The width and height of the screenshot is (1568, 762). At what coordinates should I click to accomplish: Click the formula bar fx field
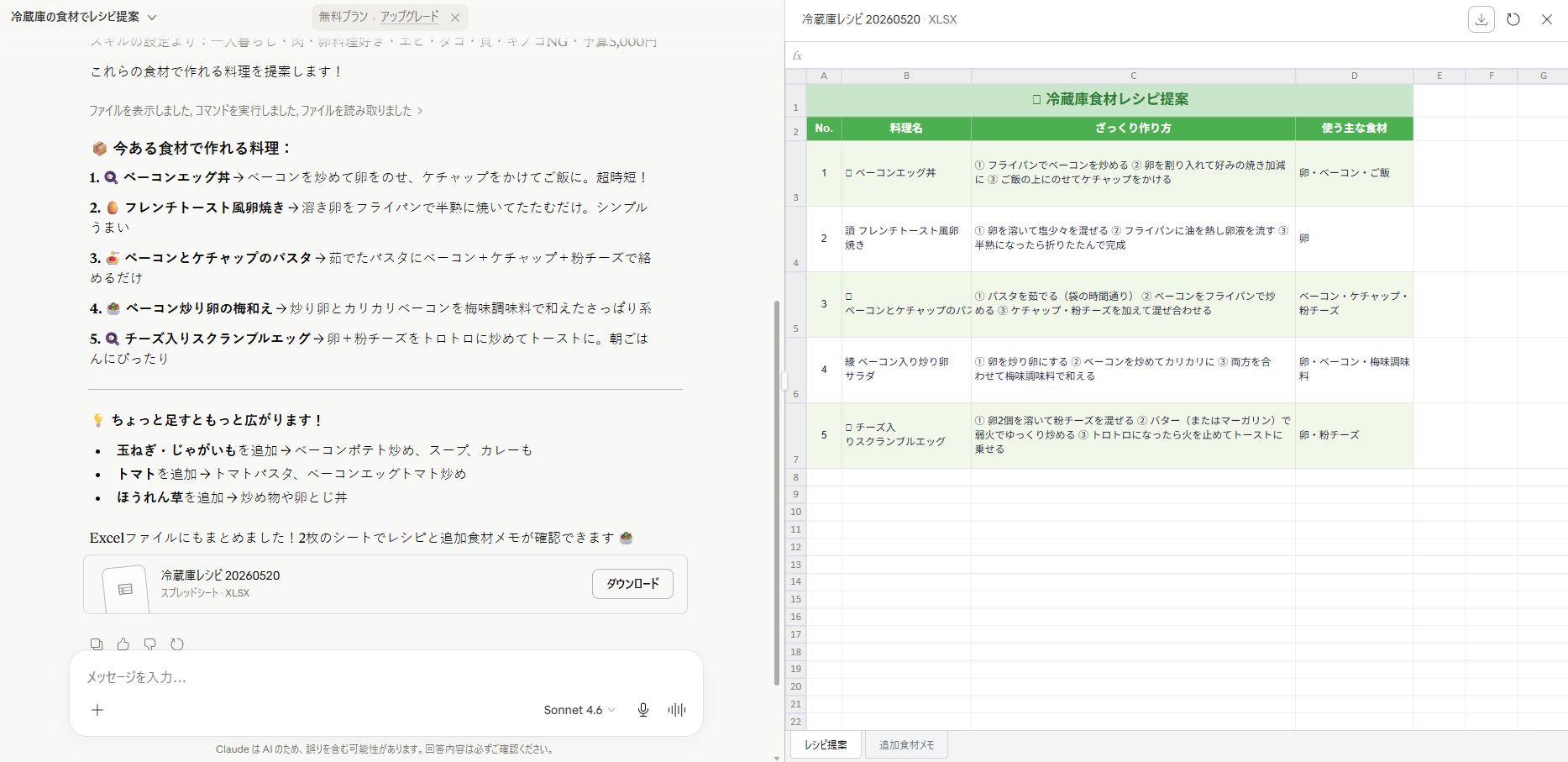point(1176,55)
